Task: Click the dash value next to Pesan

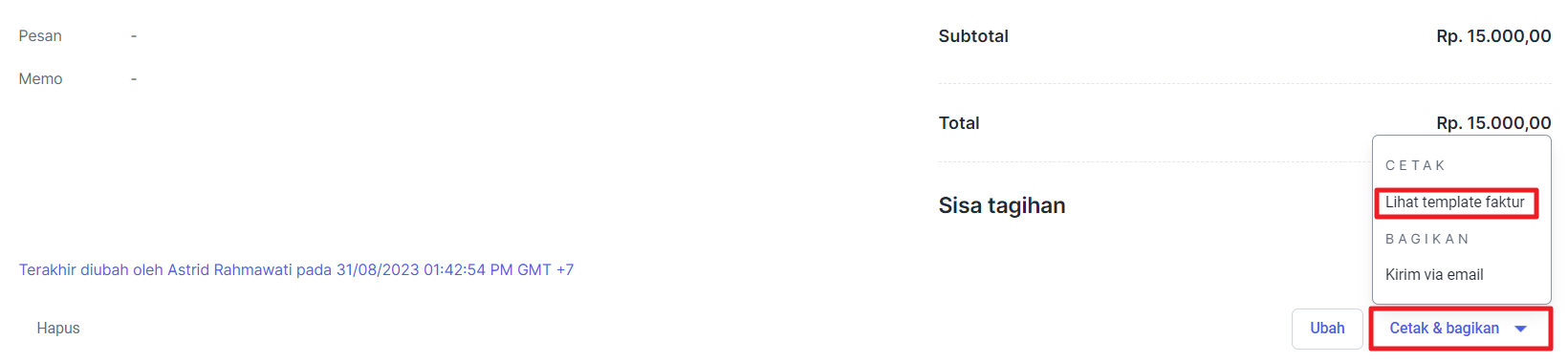Action: pos(134,36)
